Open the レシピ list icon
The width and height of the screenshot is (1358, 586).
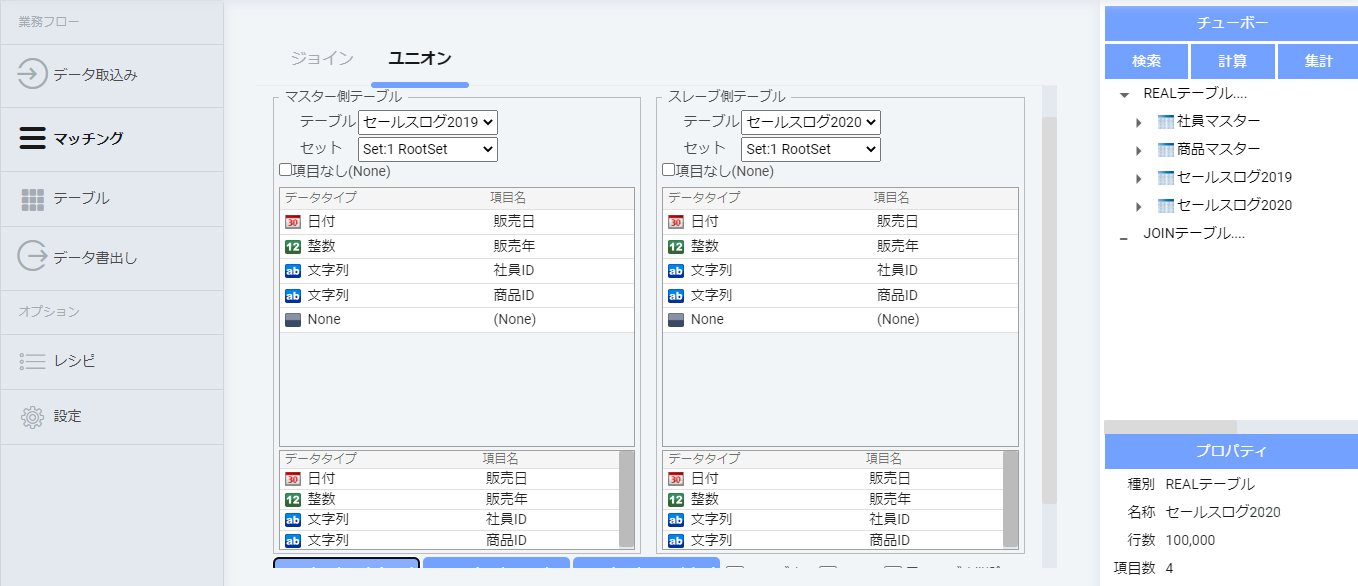[x=33, y=362]
